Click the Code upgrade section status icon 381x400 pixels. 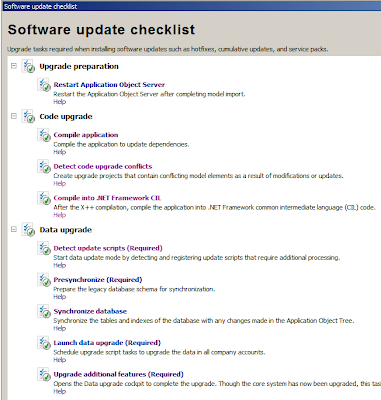(x=29, y=116)
